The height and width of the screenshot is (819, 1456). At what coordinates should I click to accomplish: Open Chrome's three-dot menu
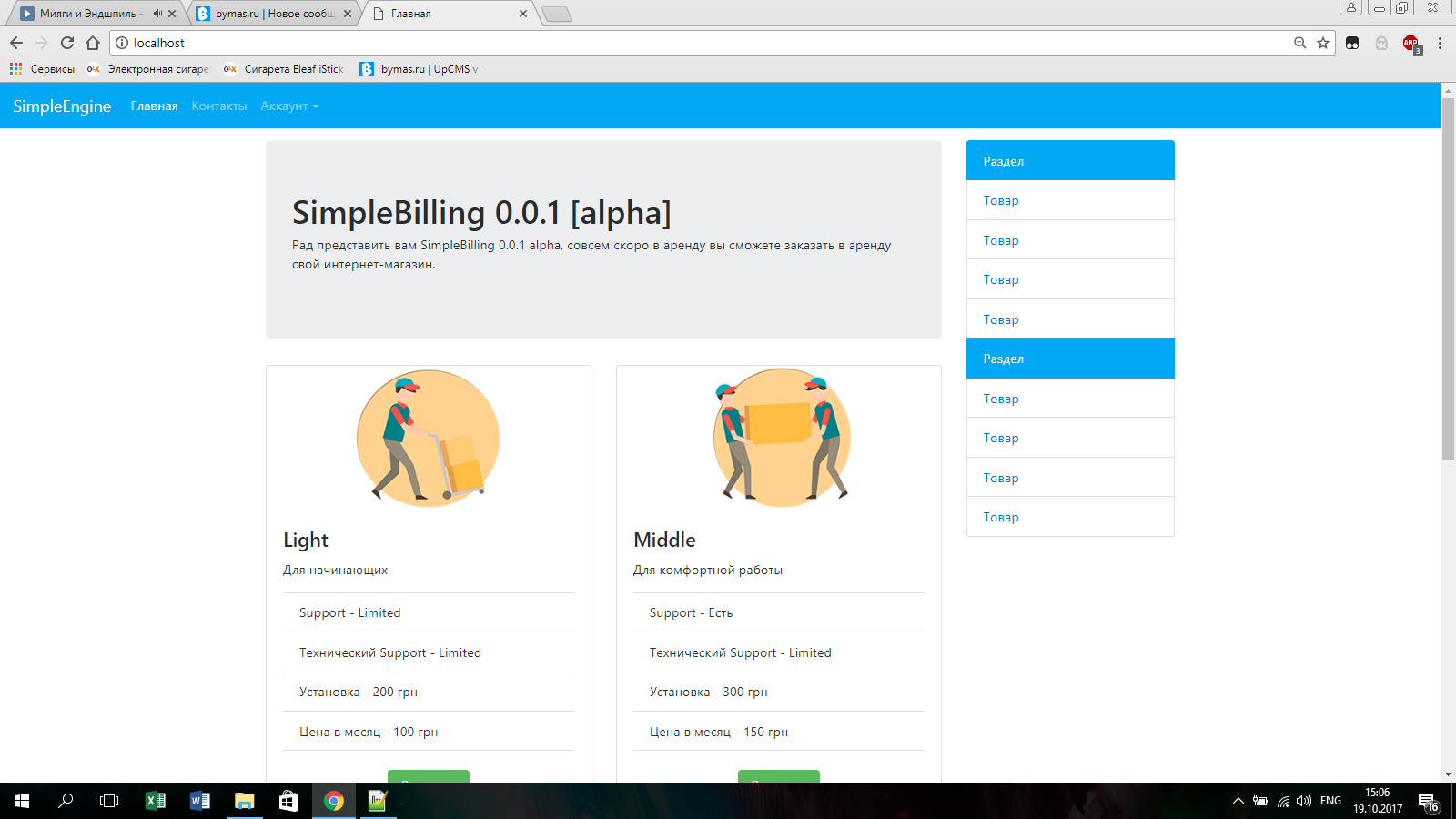point(1440,43)
